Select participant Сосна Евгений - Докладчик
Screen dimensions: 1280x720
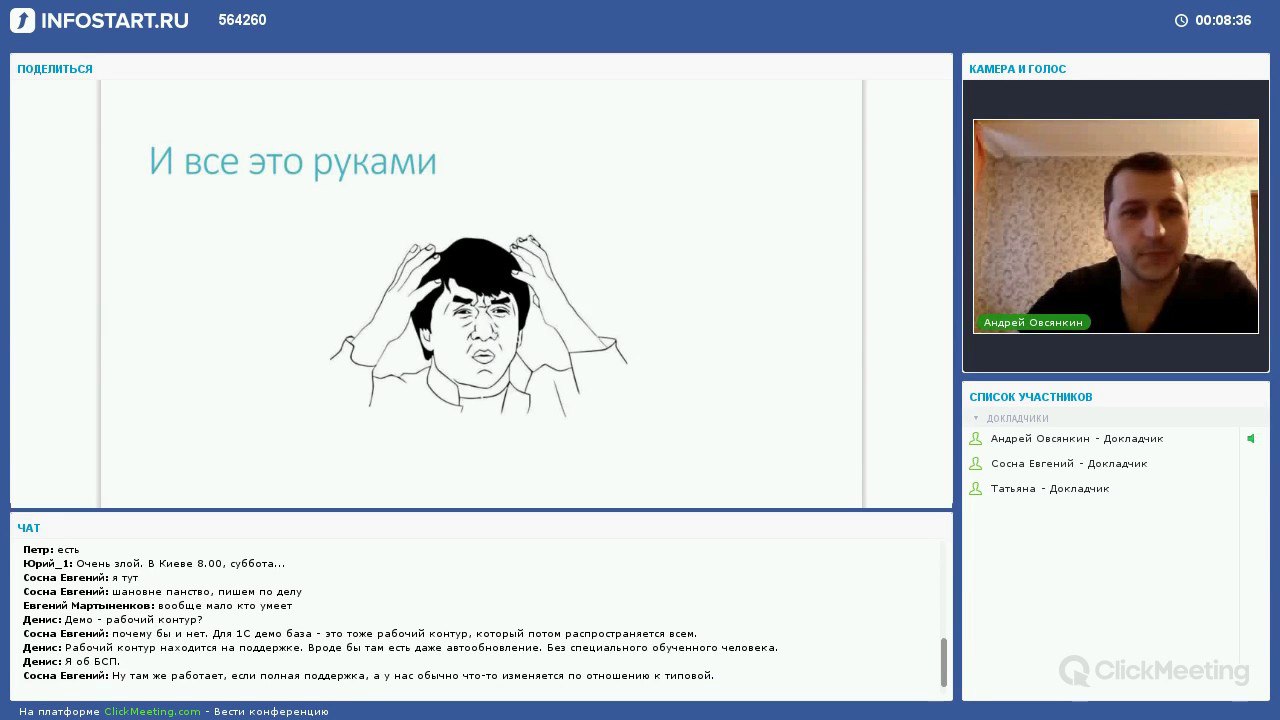click(1069, 464)
